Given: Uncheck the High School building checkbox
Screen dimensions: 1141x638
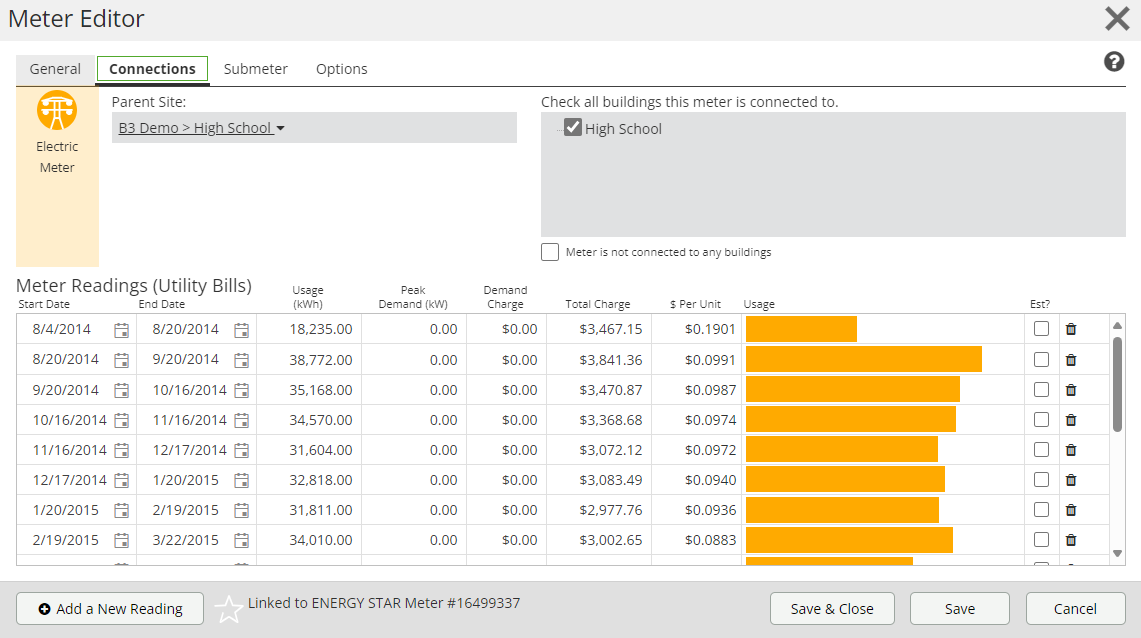Looking at the screenshot, I should (573, 128).
